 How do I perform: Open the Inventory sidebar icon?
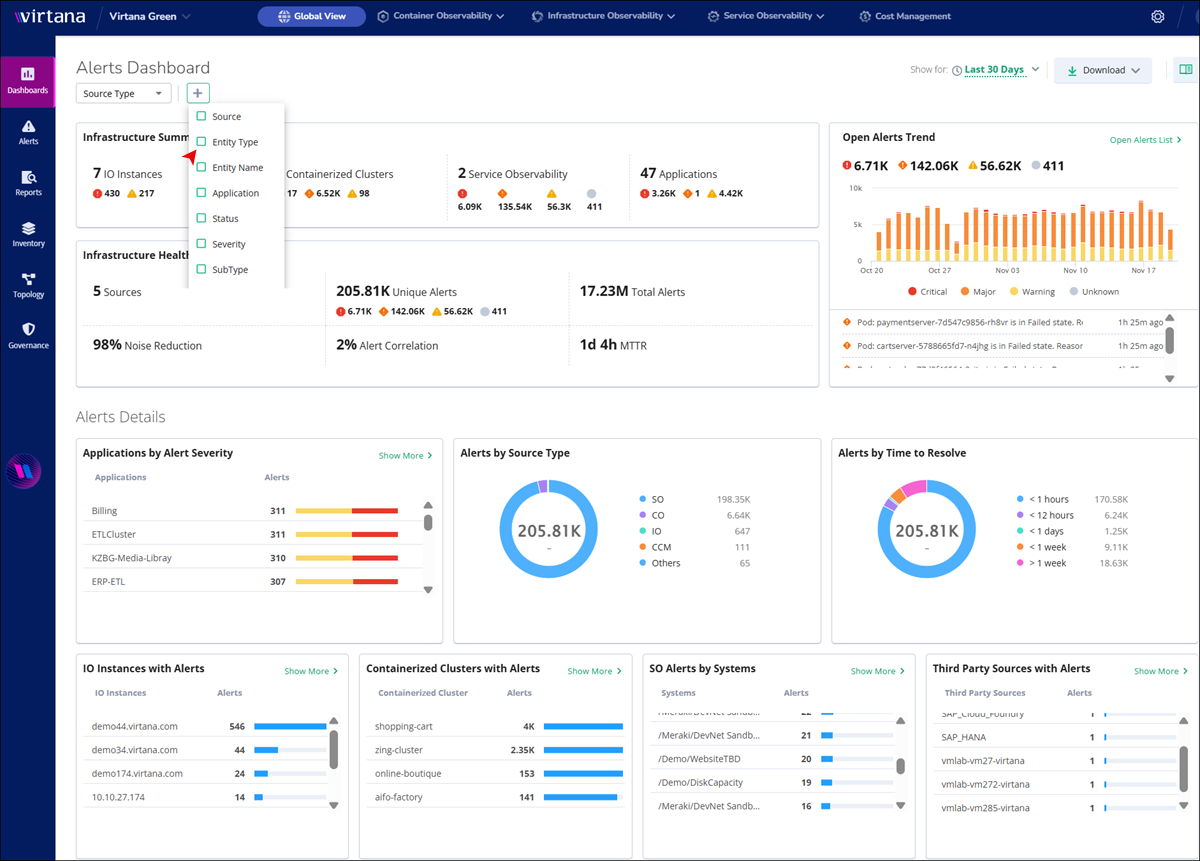pos(28,234)
